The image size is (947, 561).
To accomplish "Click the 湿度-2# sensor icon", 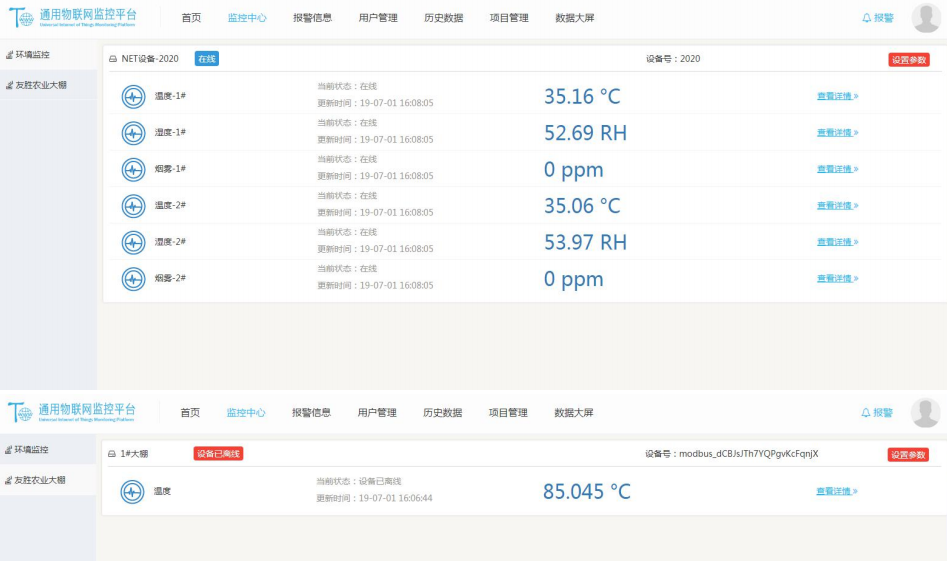I will (x=133, y=242).
